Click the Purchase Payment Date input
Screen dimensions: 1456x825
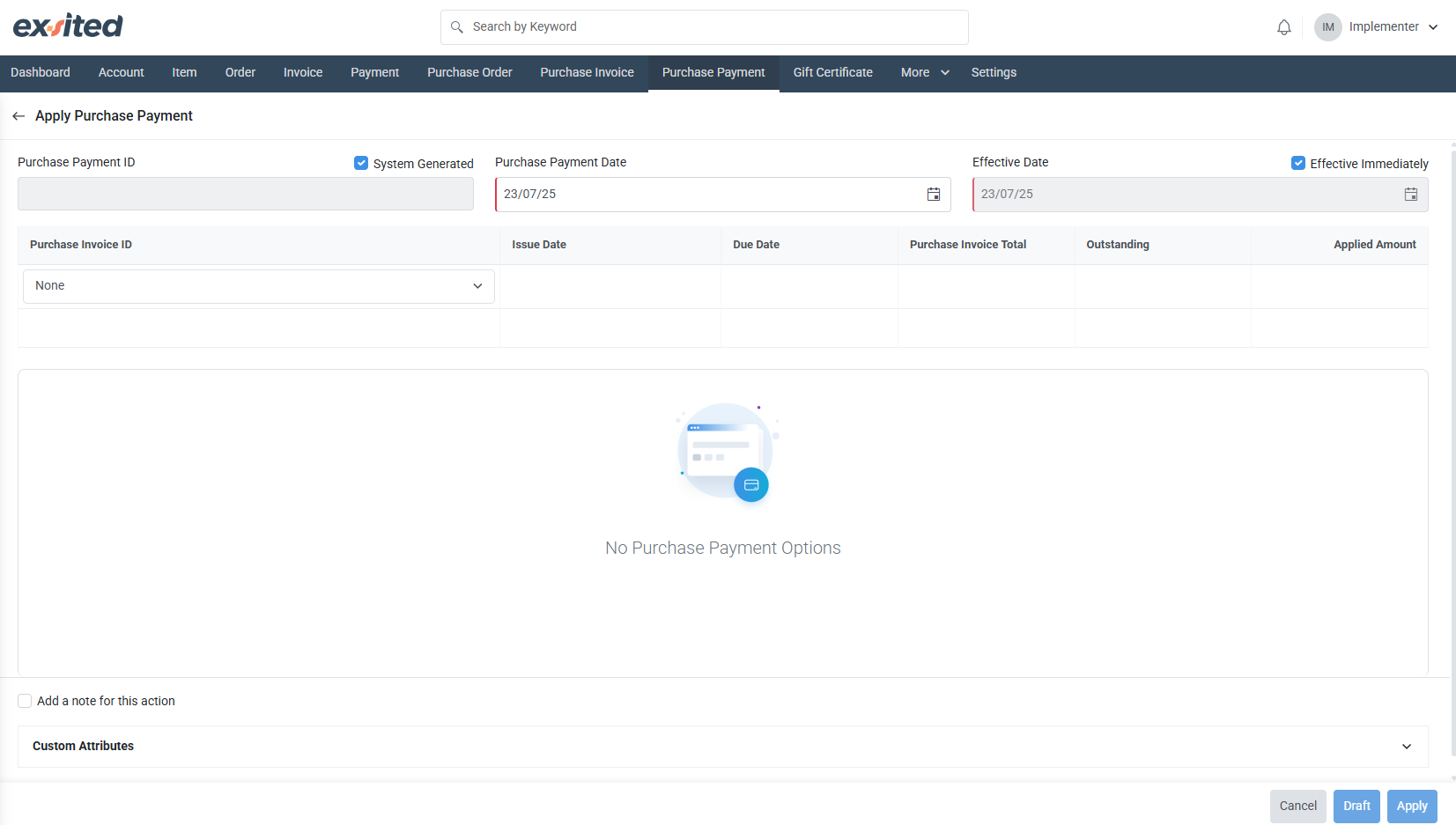pyautogui.click(x=723, y=195)
